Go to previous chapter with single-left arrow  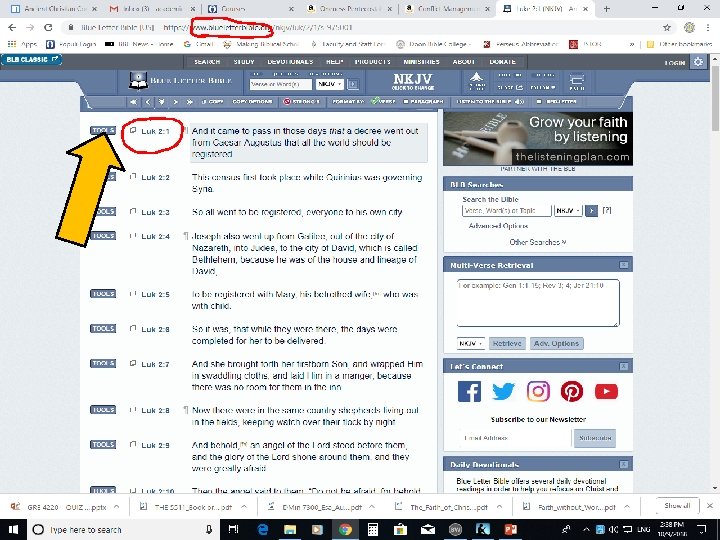[147, 102]
